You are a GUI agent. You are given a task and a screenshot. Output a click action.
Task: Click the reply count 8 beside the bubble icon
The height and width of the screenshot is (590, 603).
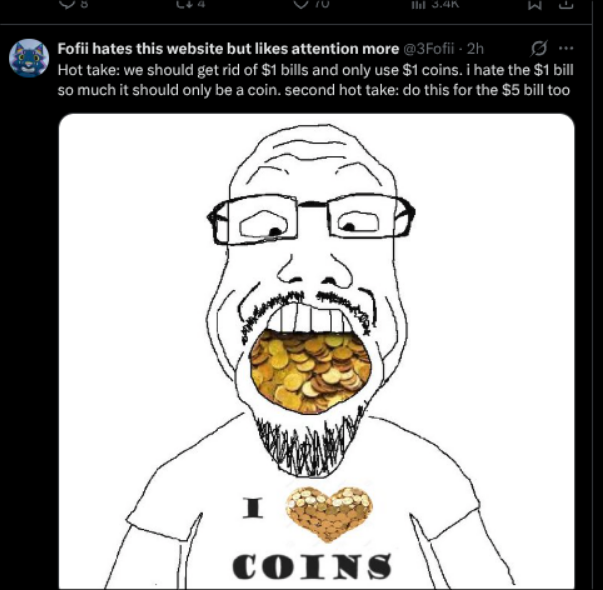84,4
